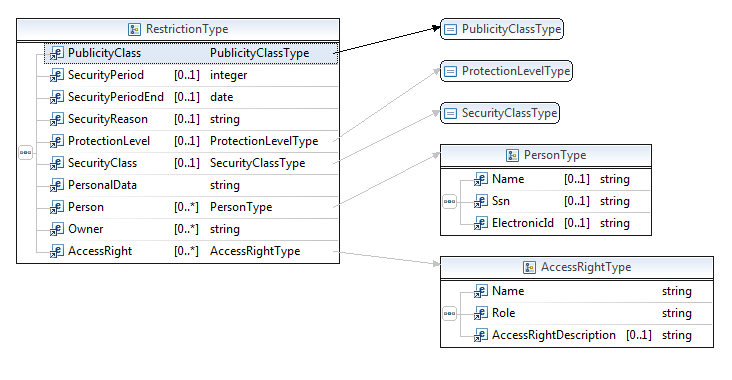
Task: Select the Ssn element name
Action: coord(501,201)
